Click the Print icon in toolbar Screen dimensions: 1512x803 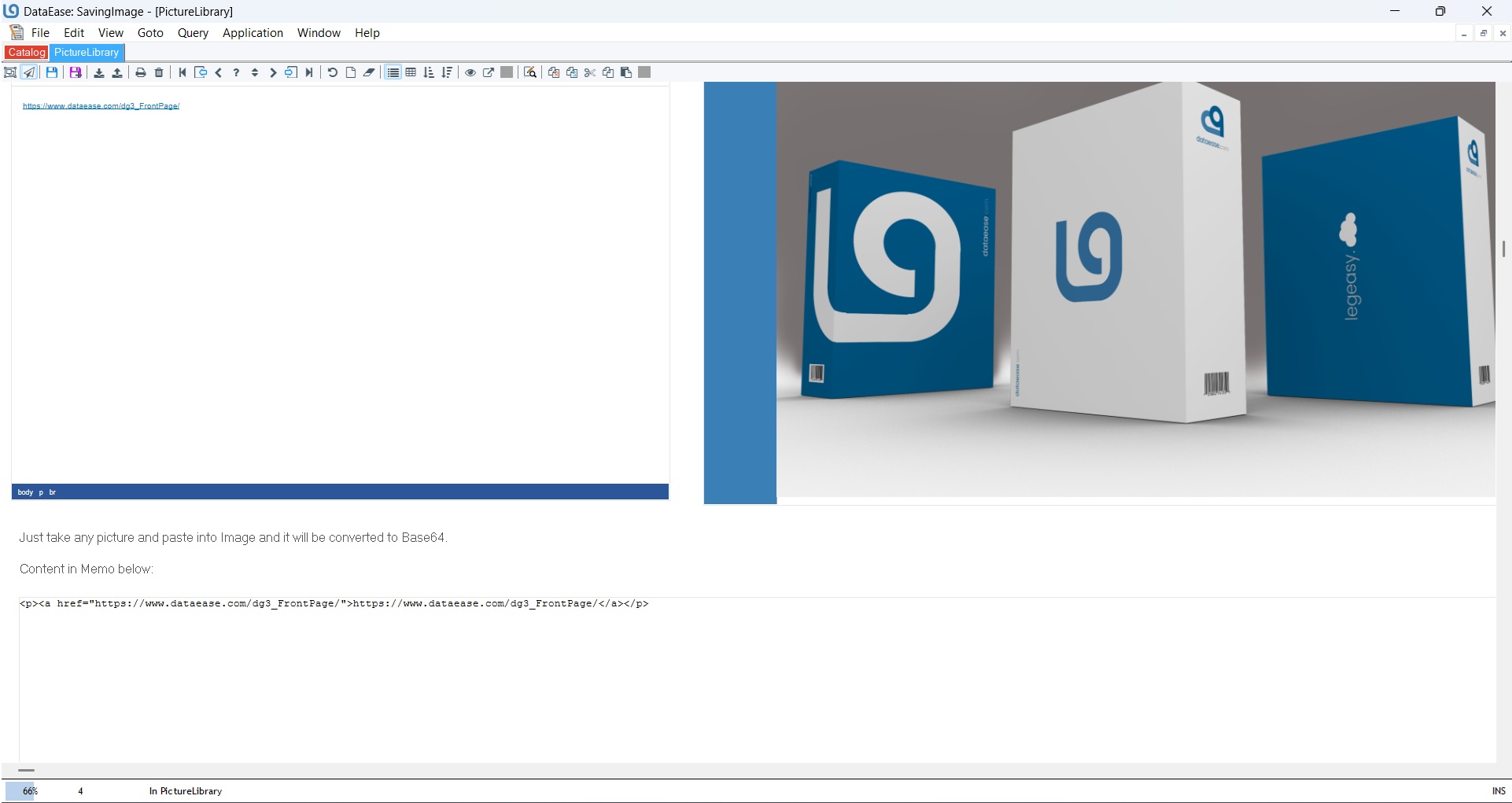pos(141,72)
